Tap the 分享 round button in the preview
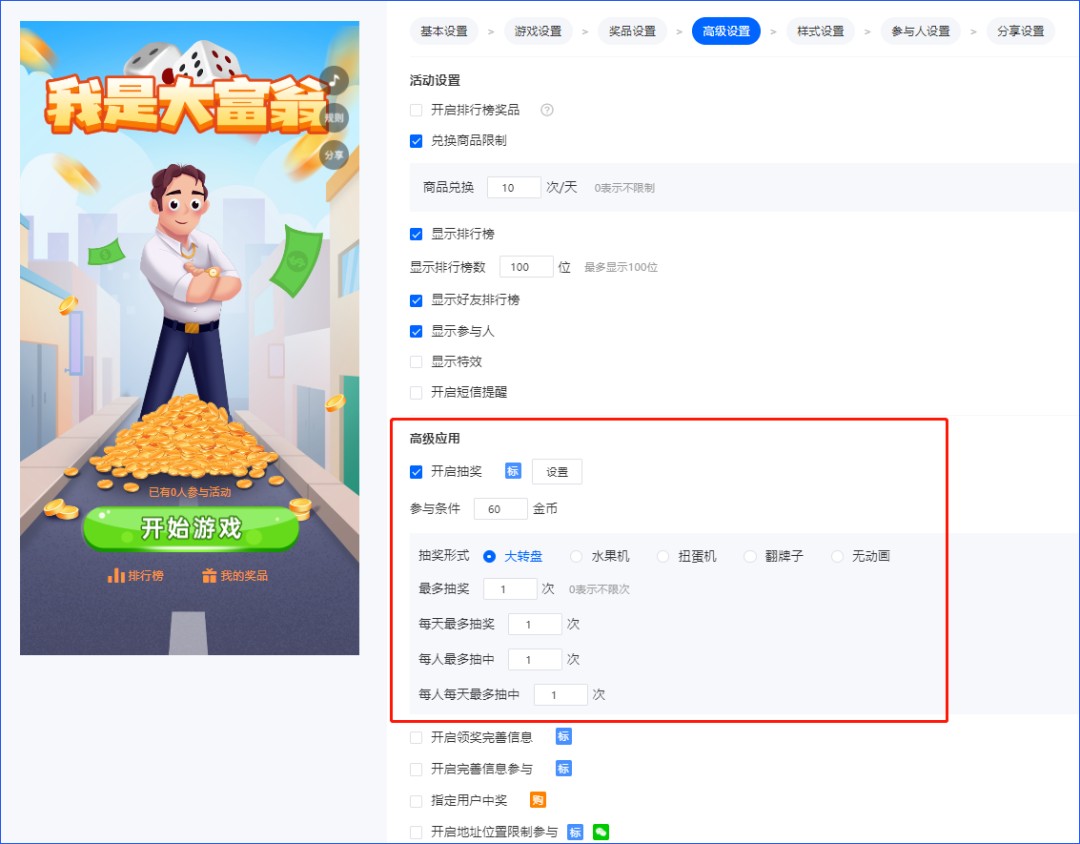 coord(335,155)
